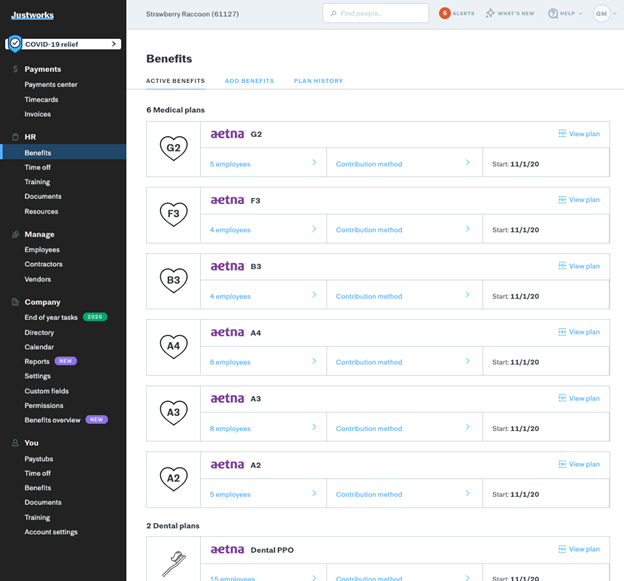Open Custom fields under Company
The width and height of the screenshot is (624, 581).
coord(47,391)
